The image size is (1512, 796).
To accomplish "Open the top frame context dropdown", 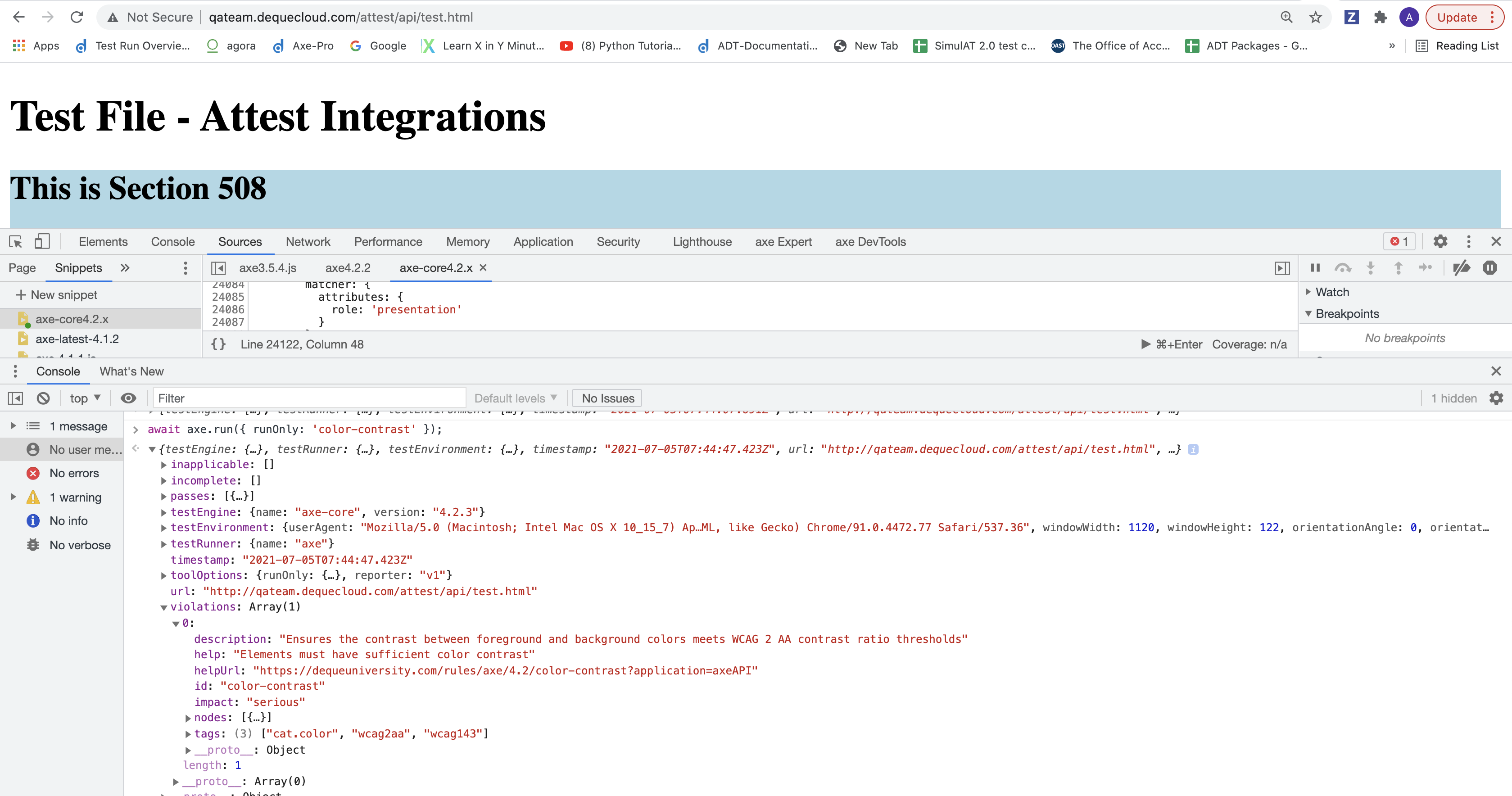I will [x=84, y=398].
